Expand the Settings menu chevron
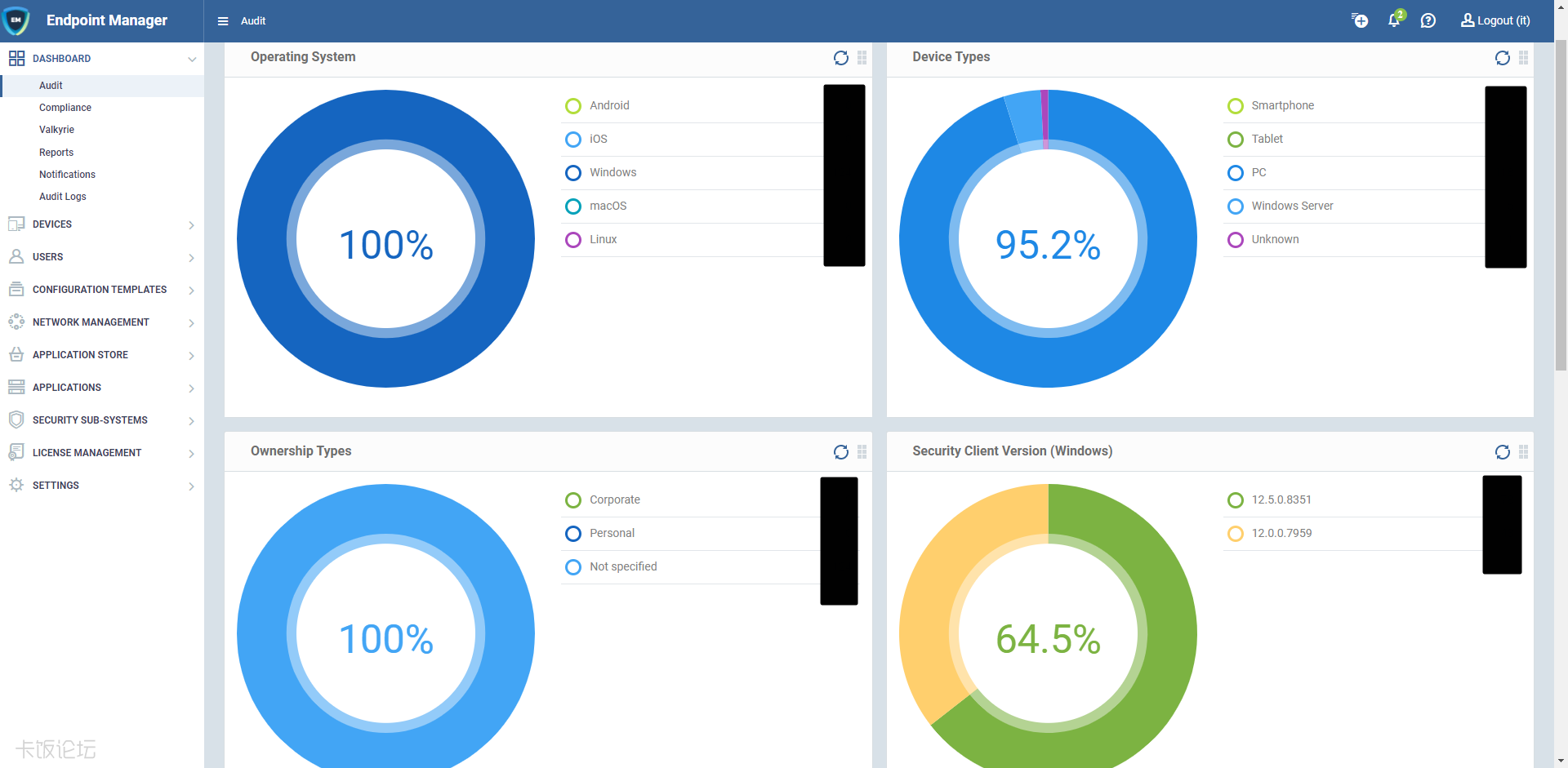The height and width of the screenshot is (768, 1568). pos(192,486)
